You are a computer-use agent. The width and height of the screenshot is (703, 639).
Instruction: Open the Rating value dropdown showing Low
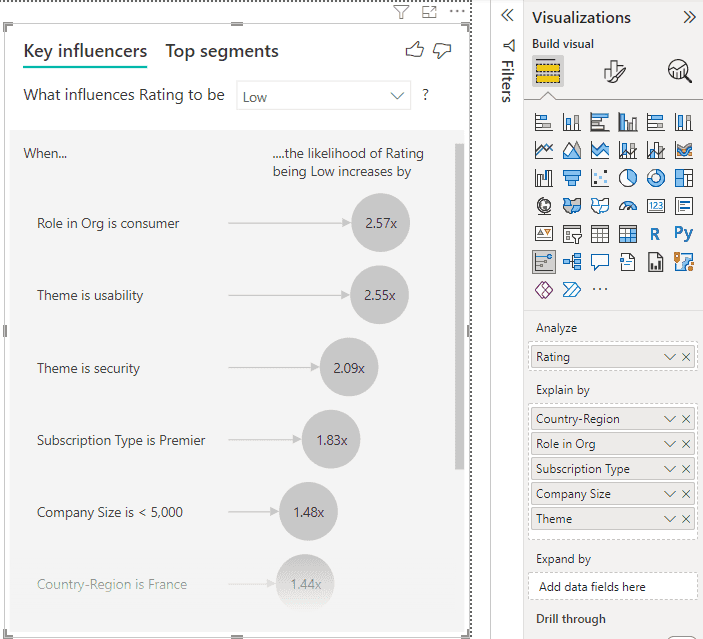coord(324,97)
